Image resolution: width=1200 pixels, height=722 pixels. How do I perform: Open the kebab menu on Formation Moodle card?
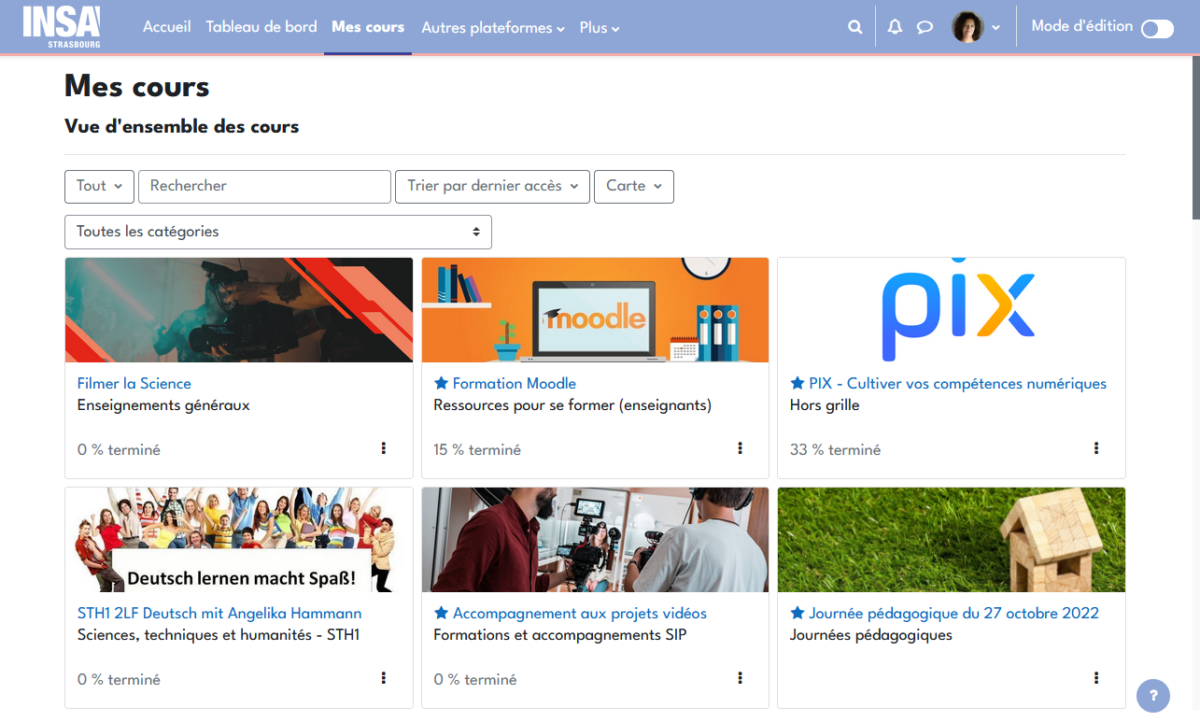click(x=740, y=449)
